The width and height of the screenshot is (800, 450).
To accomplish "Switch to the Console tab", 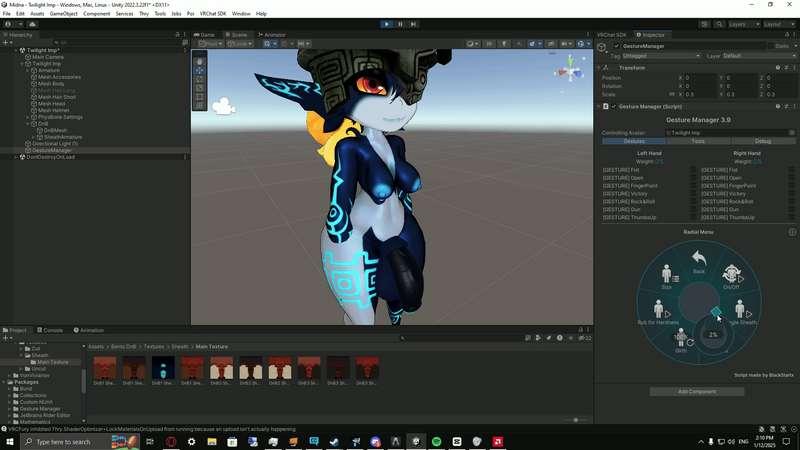I will click(x=52, y=330).
